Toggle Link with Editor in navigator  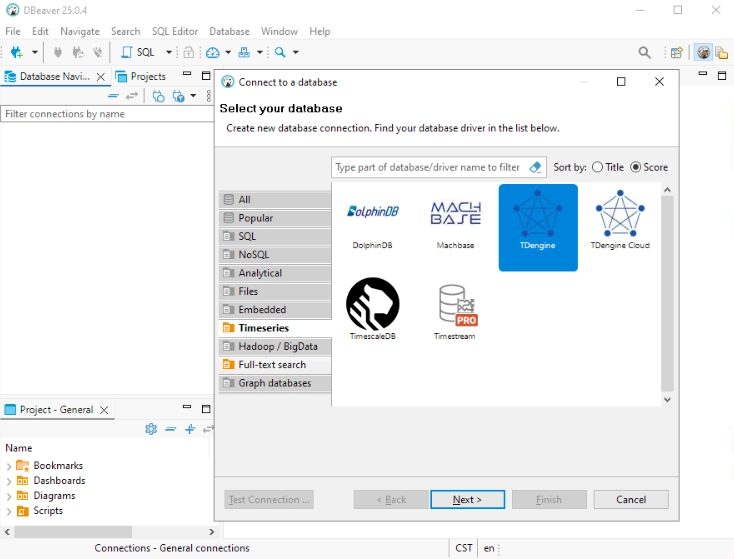[132, 96]
